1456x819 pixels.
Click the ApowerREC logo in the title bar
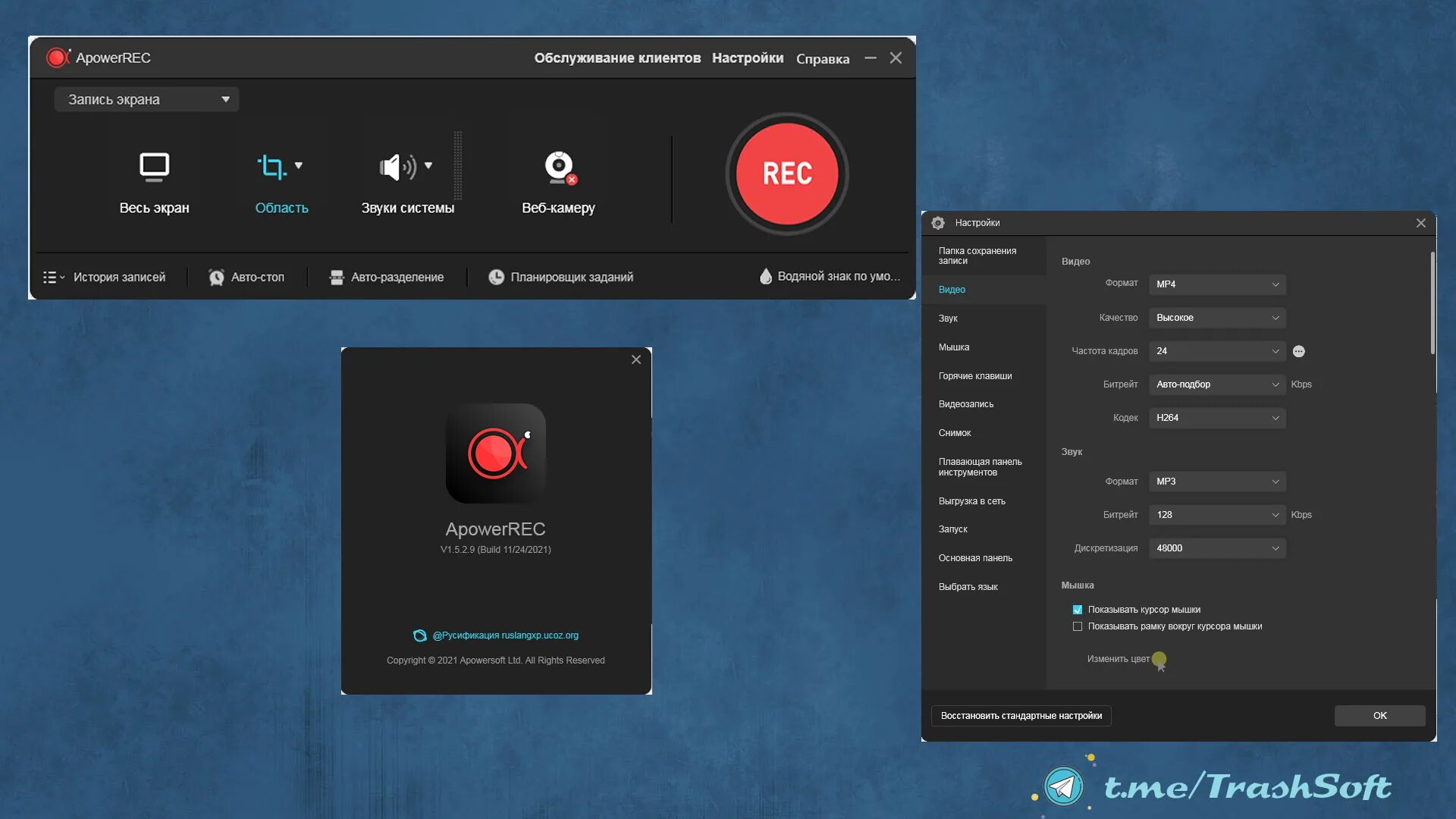point(58,58)
